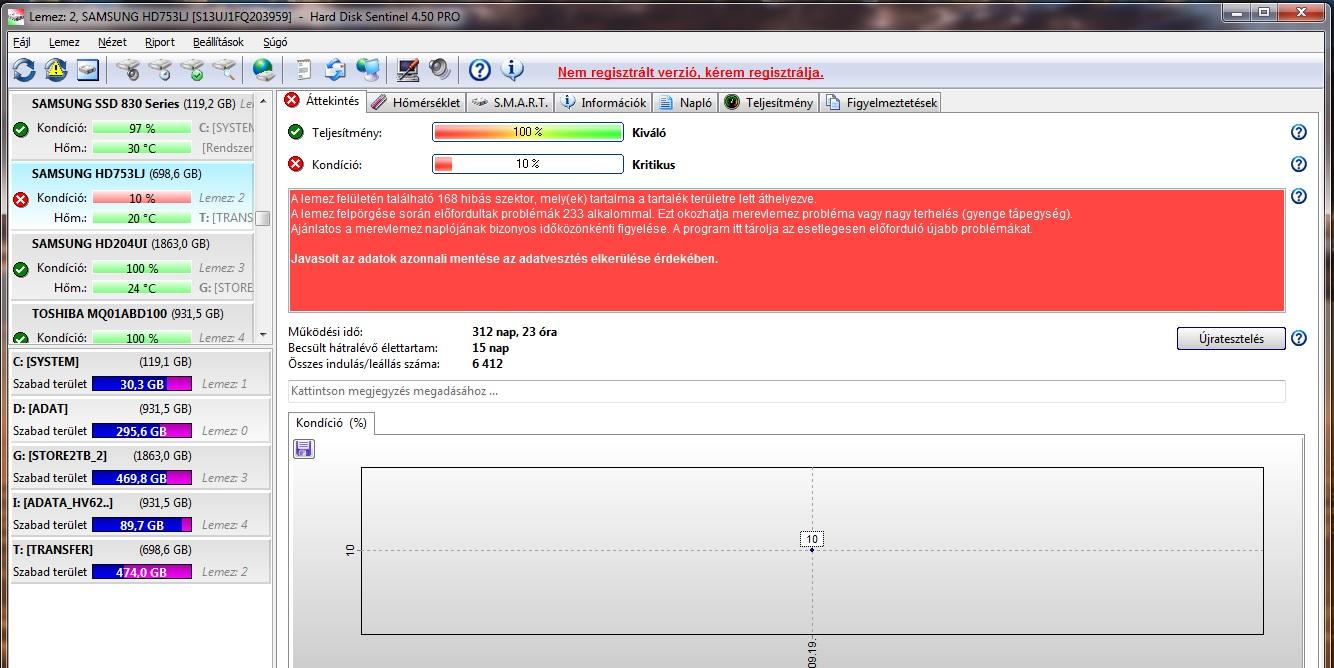This screenshot has width=1334, height=668.
Task: Switch to the Hőmérséklet tab
Action: pos(416,102)
